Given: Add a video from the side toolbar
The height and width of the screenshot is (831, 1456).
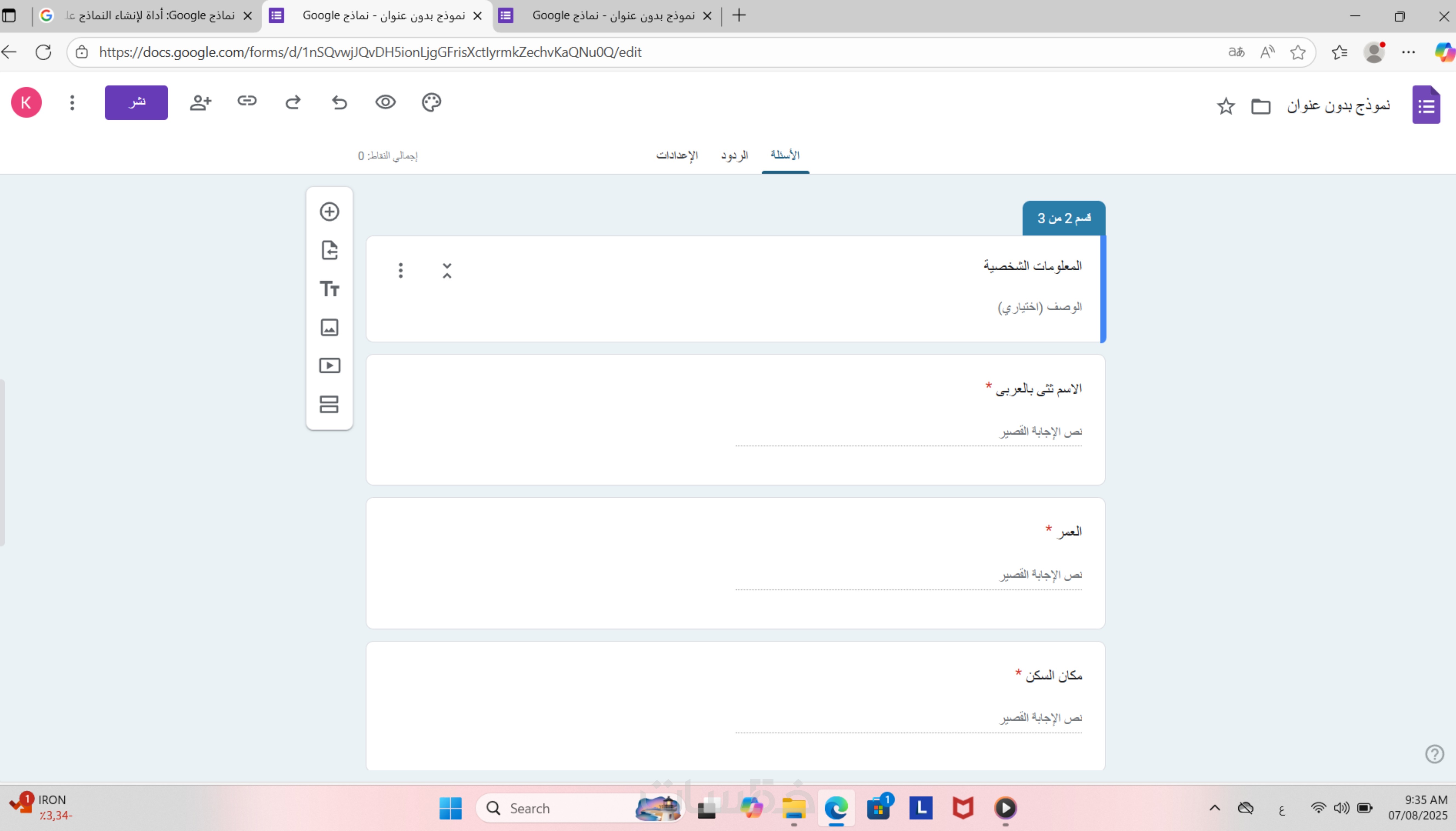Looking at the screenshot, I should 329,365.
